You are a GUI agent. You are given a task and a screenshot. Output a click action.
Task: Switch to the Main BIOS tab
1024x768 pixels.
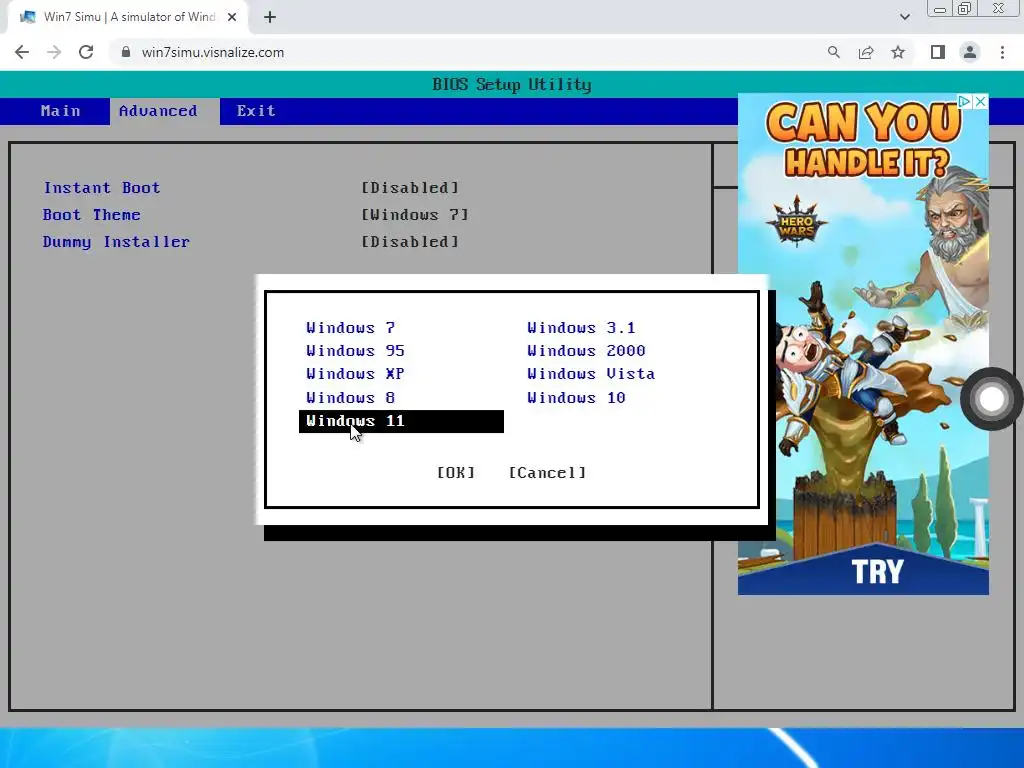click(60, 111)
